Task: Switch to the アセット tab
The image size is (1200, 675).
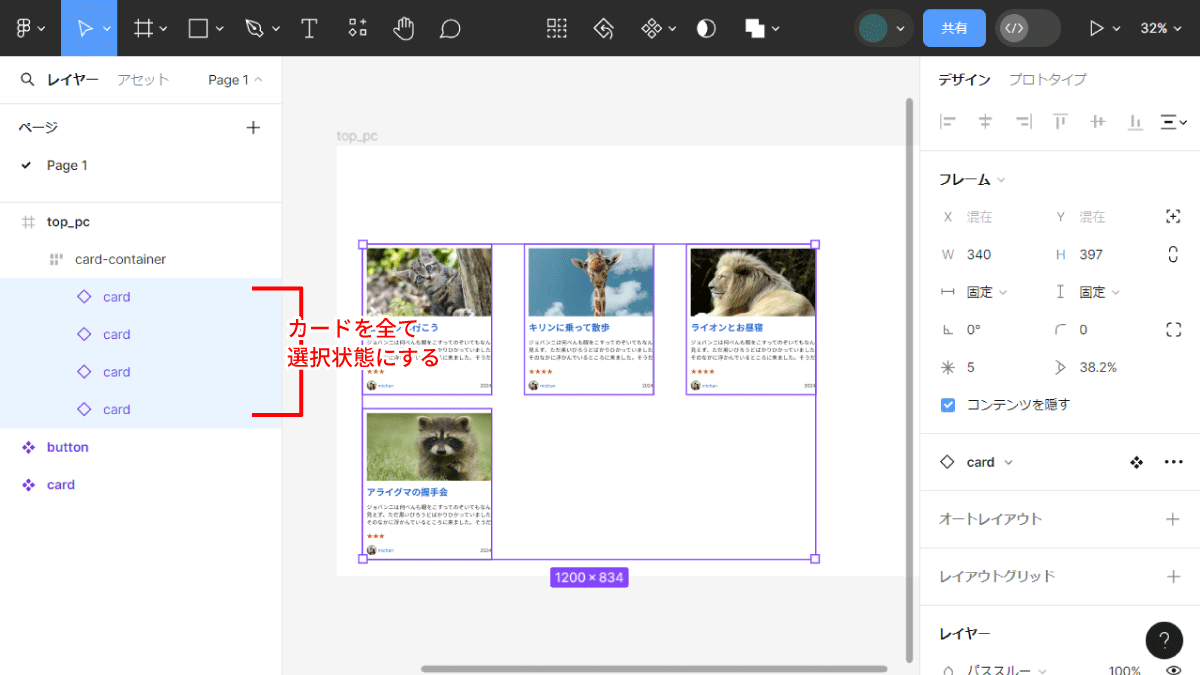Action: click(x=143, y=80)
